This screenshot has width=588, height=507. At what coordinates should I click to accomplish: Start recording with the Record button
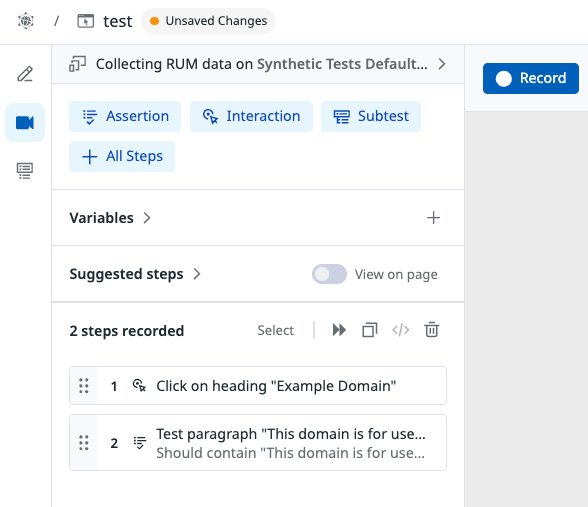tap(531, 78)
